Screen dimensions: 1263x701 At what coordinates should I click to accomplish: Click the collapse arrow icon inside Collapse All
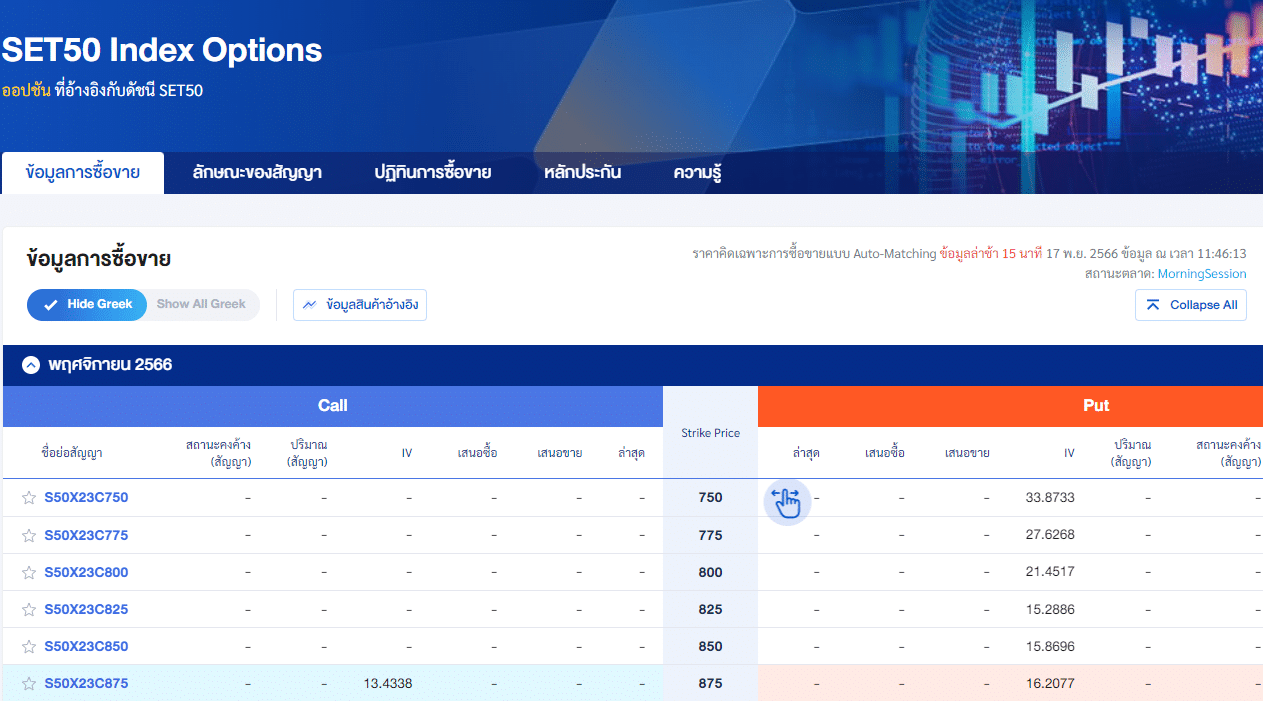coord(1151,304)
